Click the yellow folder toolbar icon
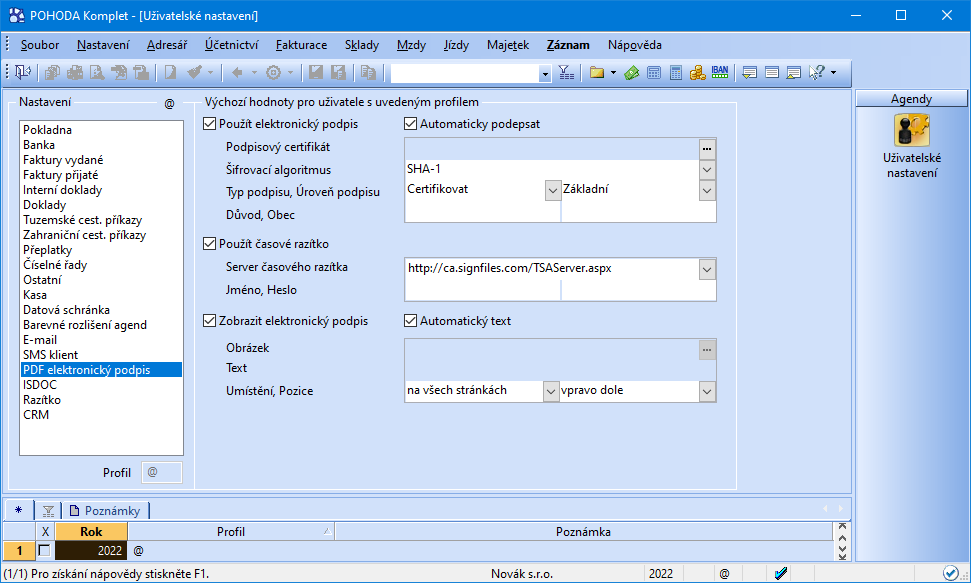This screenshot has height=583, width=971. pyautogui.click(x=596, y=72)
